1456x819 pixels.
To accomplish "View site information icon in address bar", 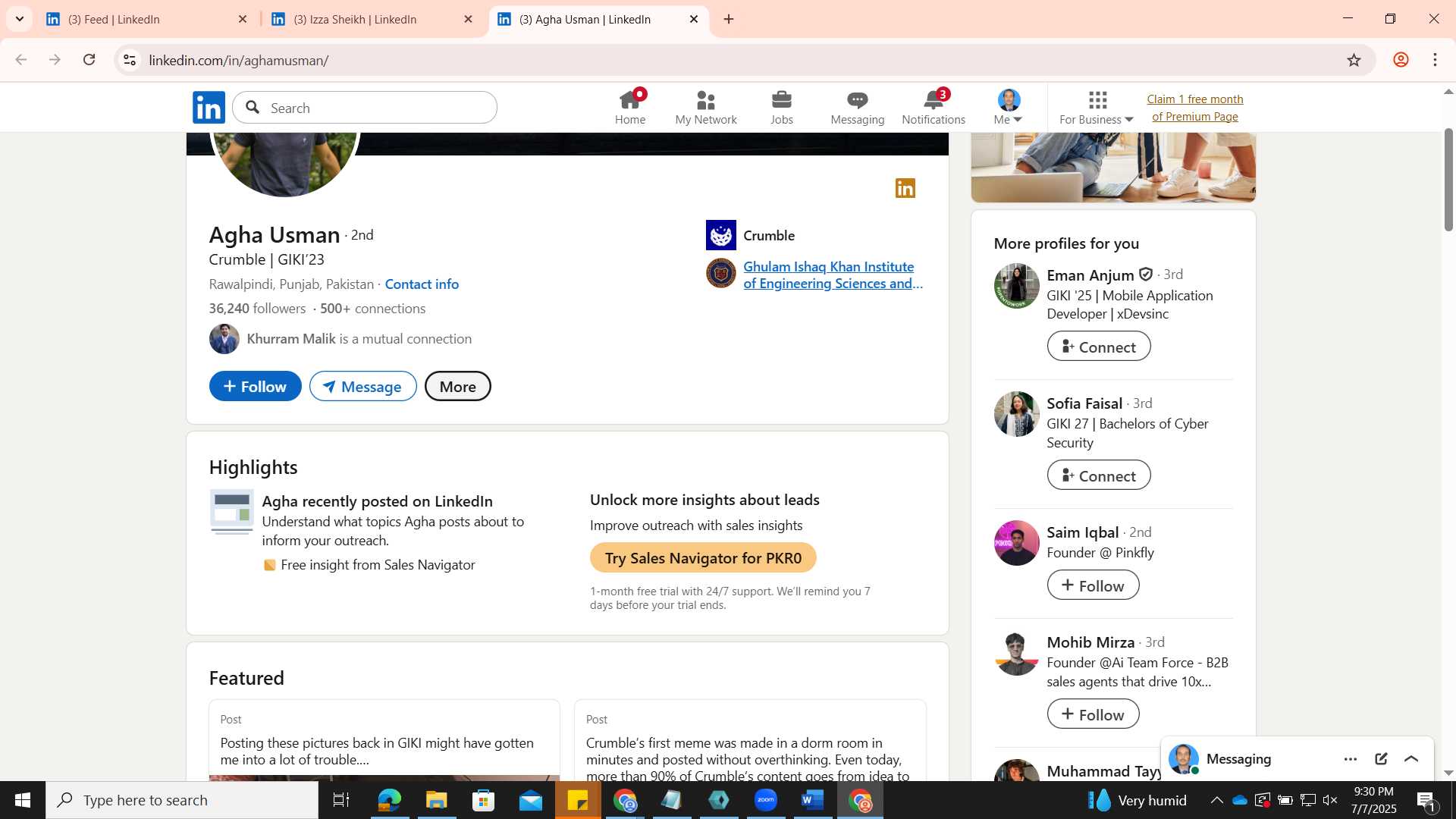I will (130, 60).
